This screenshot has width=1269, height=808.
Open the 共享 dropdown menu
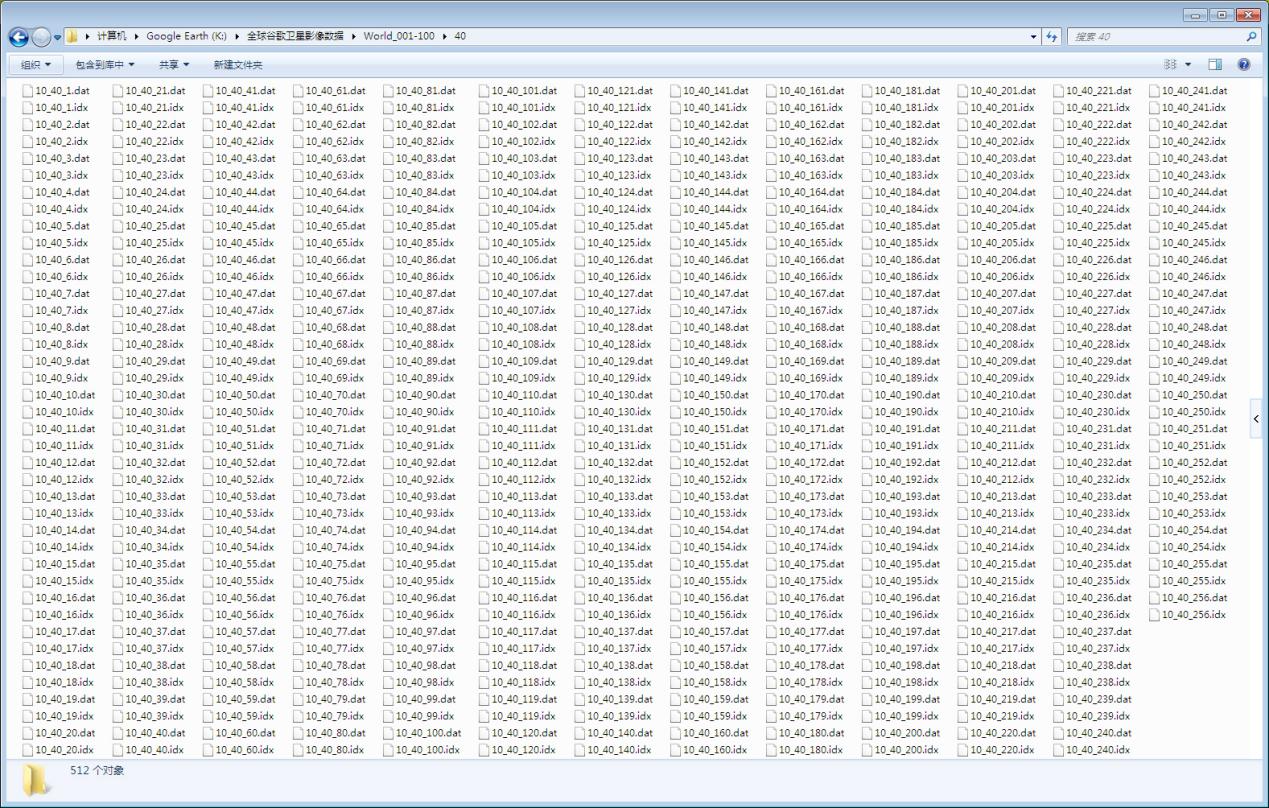pos(174,65)
